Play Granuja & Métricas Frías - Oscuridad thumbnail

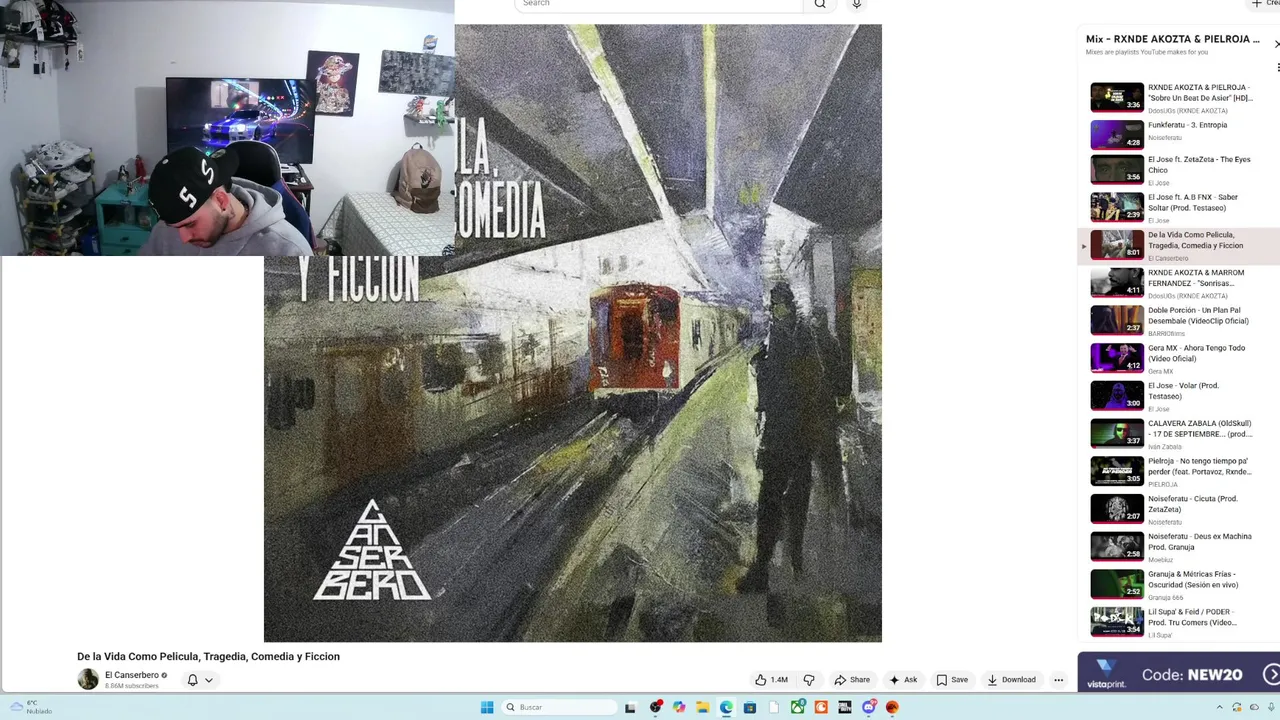1117,584
